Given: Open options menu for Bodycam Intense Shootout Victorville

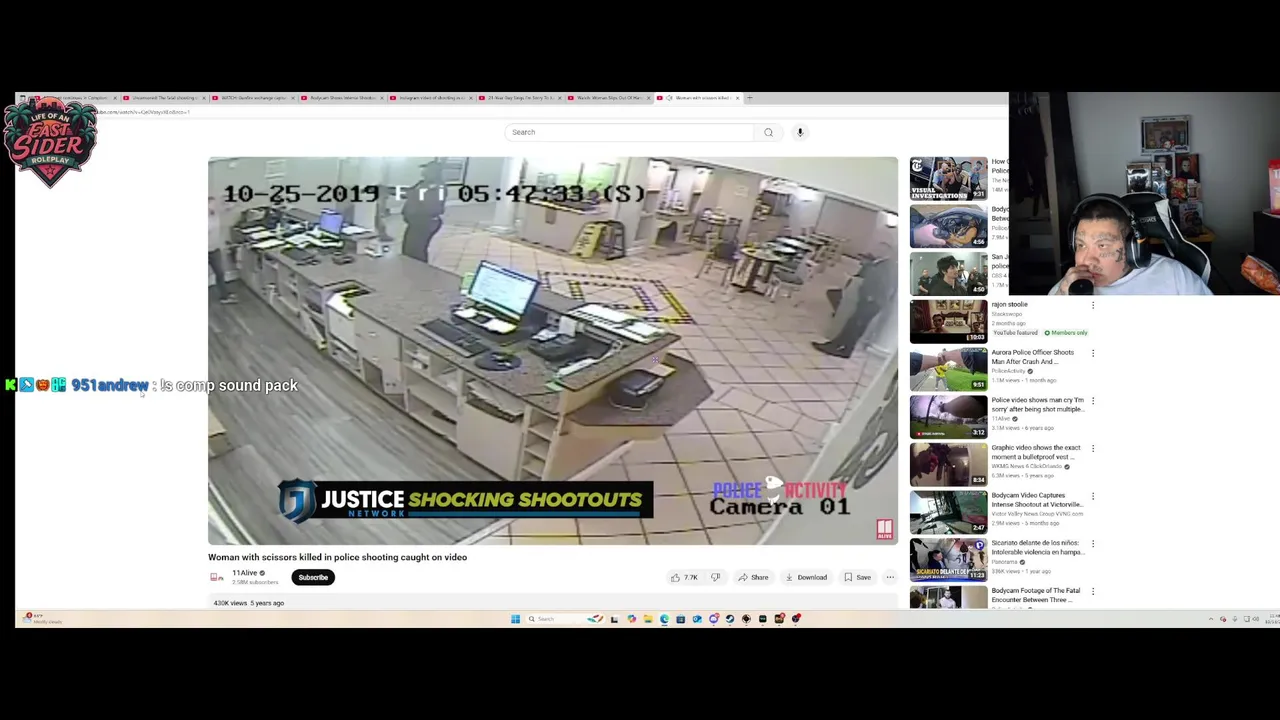Looking at the screenshot, I should click(1093, 496).
